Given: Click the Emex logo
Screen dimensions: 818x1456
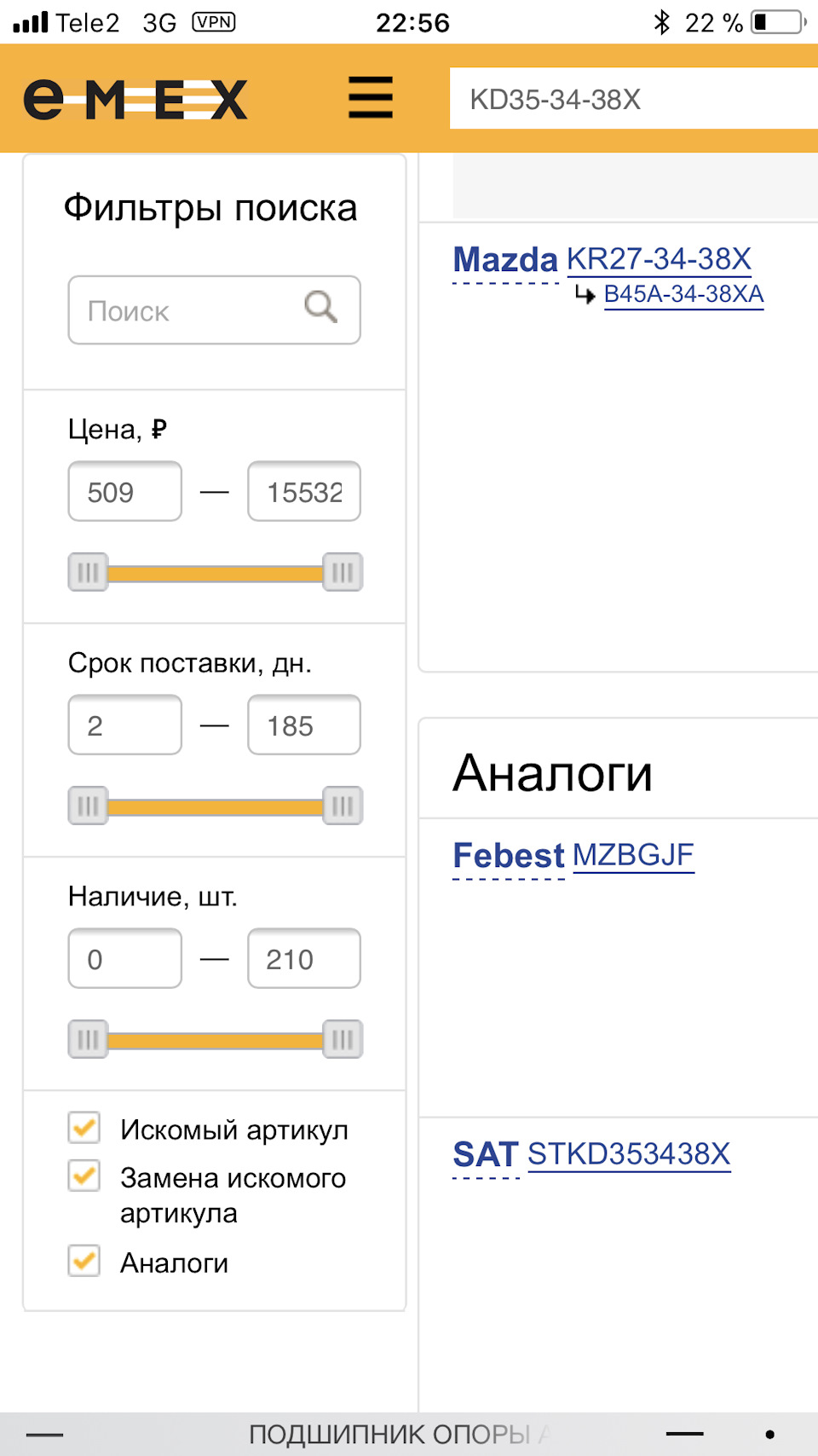Looking at the screenshot, I should point(135,100).
